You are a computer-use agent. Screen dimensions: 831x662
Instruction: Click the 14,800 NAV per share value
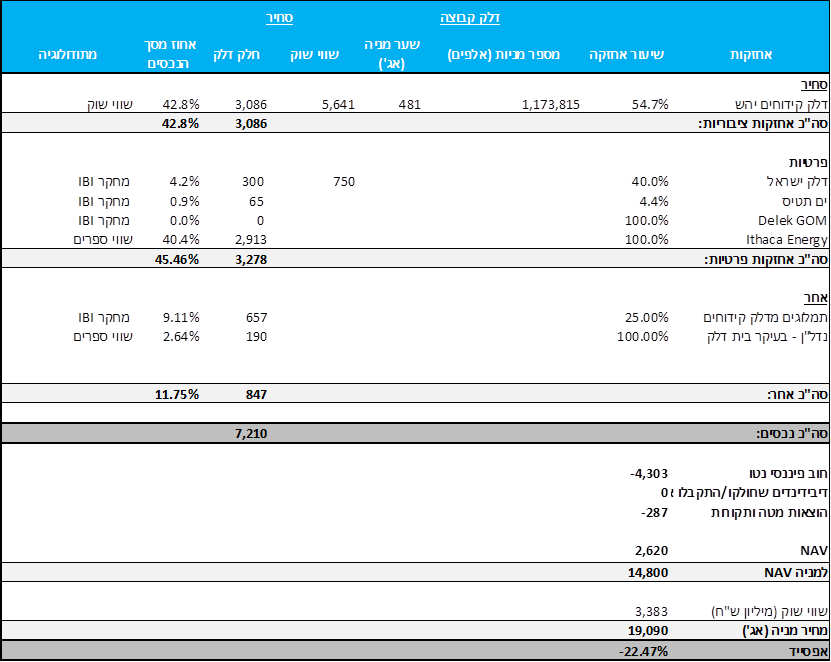coord(648,572)
